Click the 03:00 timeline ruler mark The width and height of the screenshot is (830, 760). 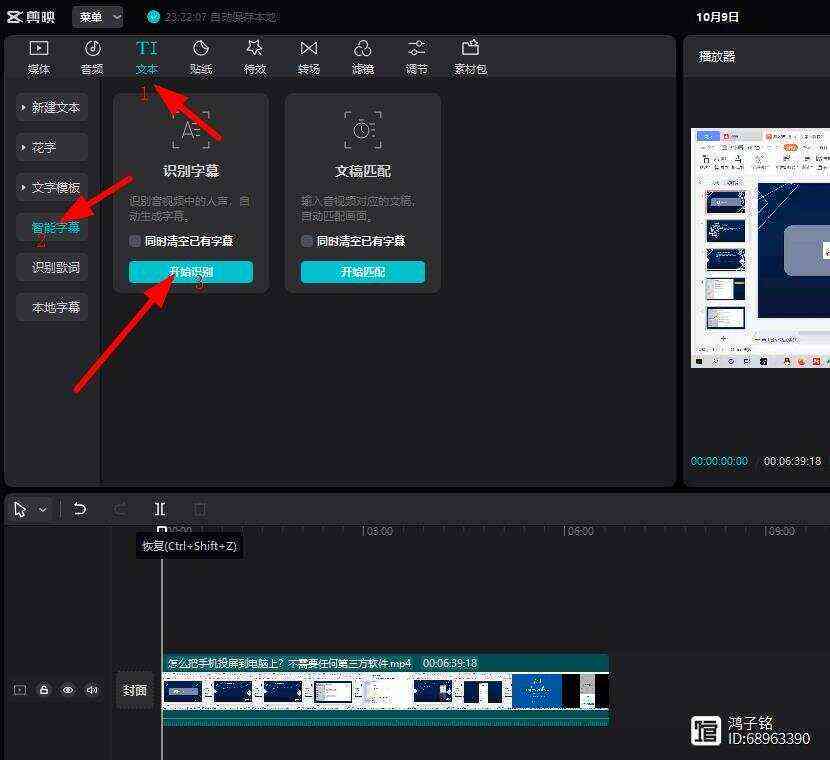[378, 531]
